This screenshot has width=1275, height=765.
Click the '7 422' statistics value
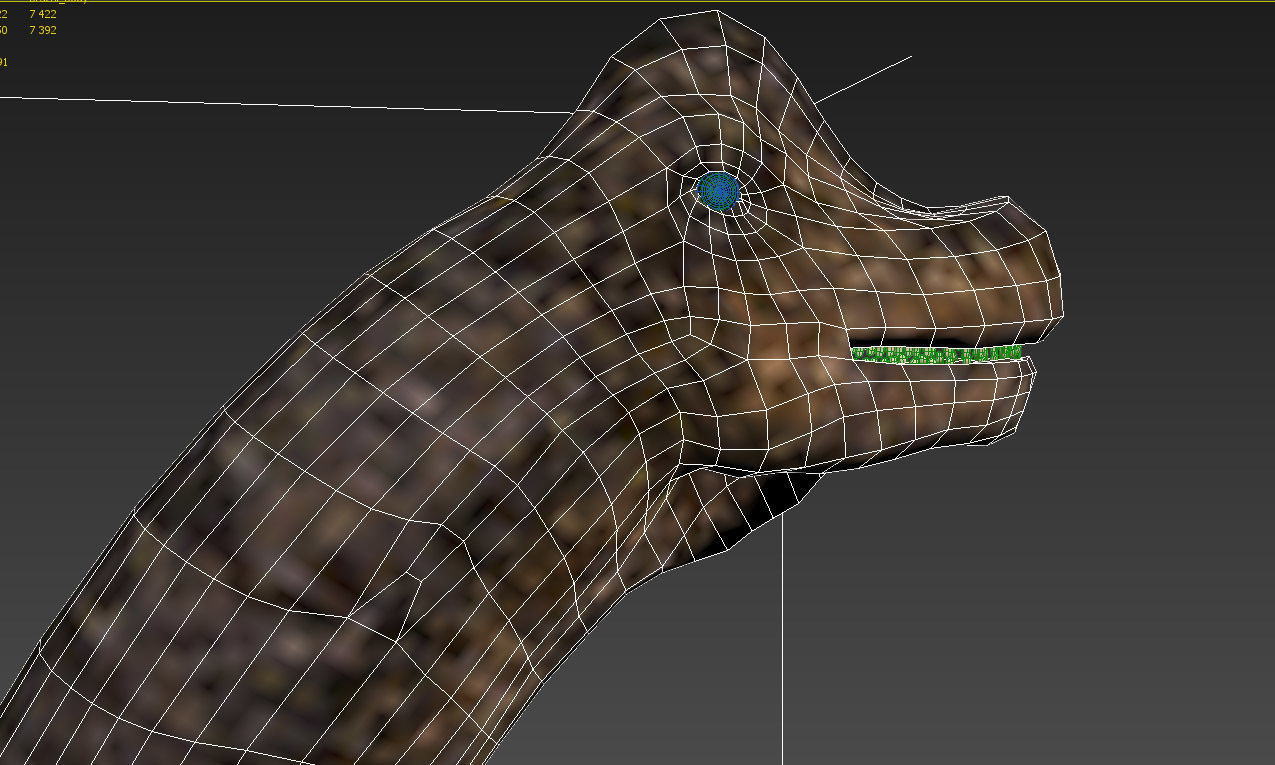(43, 14)
